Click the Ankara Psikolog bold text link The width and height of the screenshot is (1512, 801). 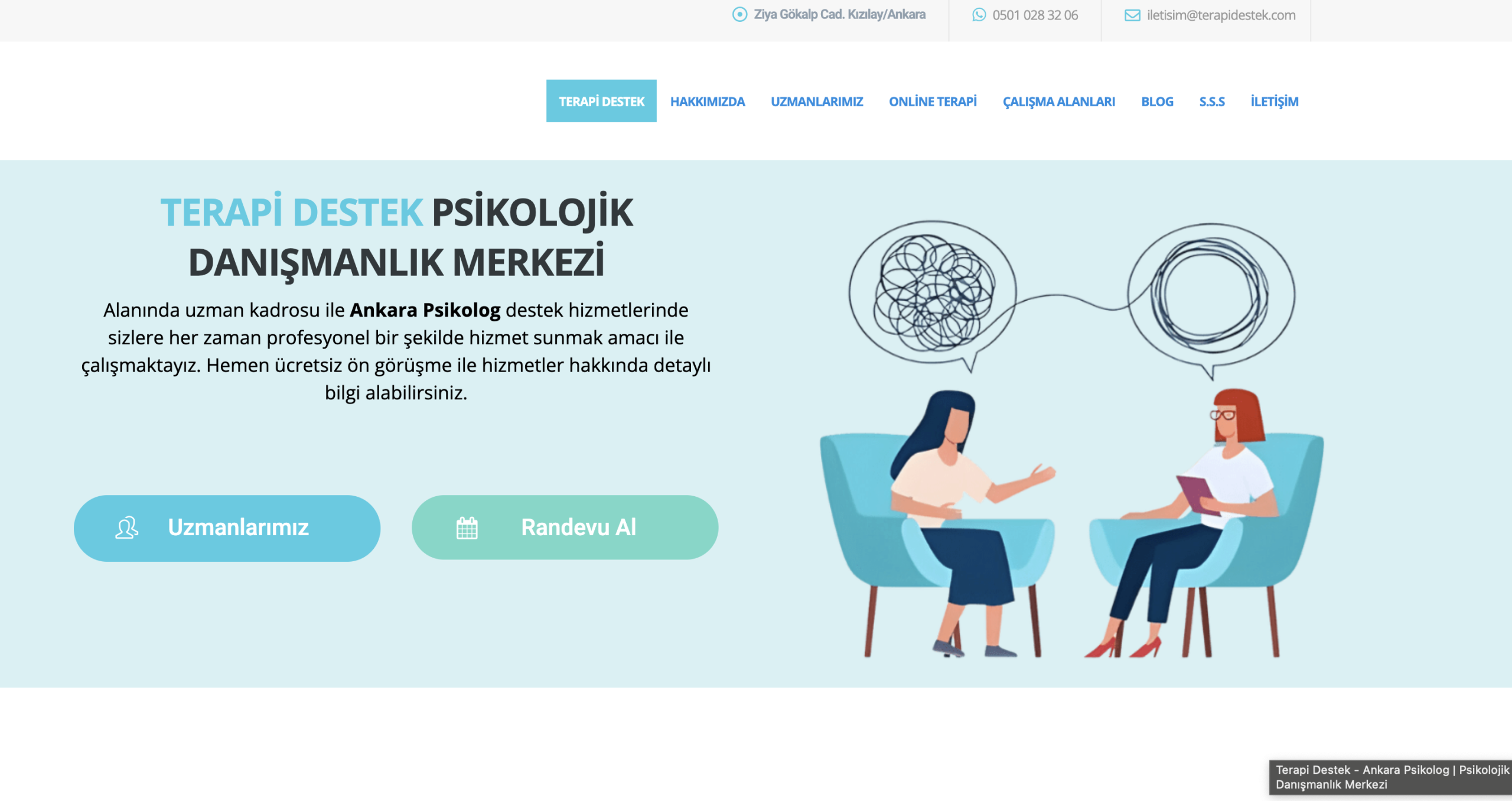[x=425, y=310]
